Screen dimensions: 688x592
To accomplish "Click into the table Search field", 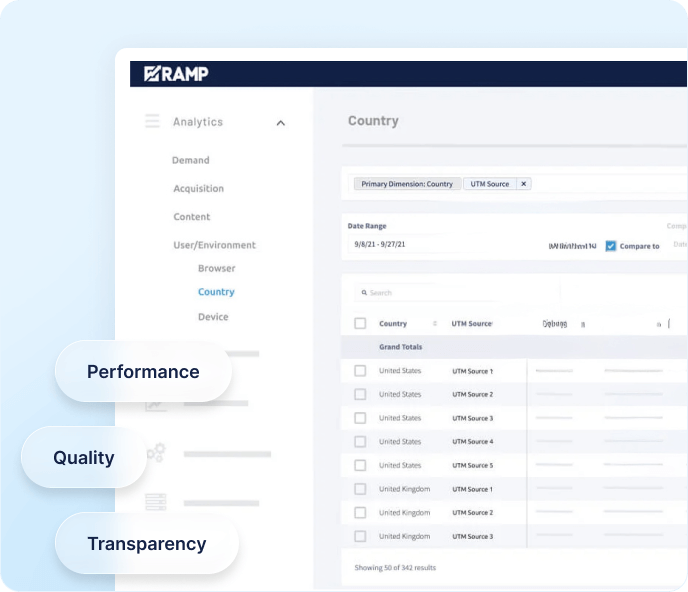I will point(450,293).
